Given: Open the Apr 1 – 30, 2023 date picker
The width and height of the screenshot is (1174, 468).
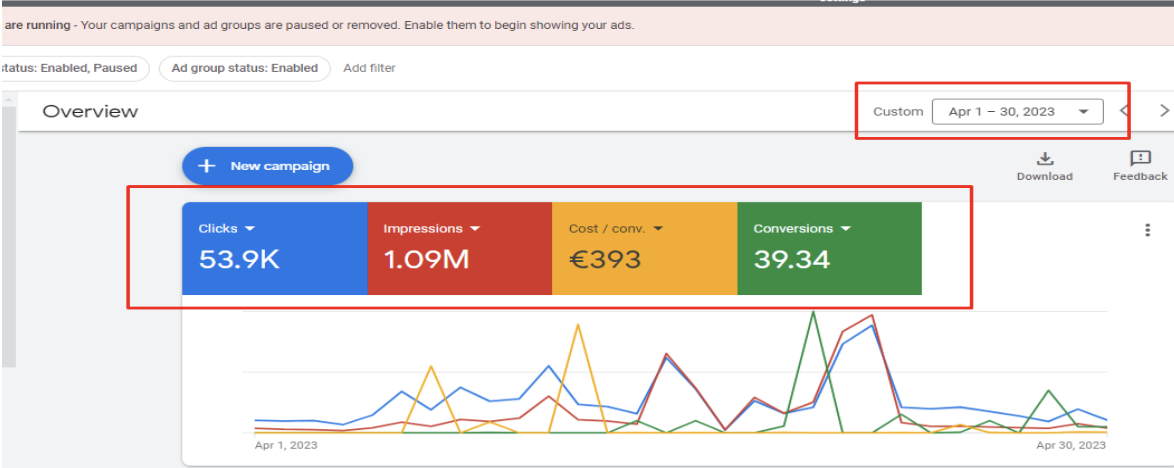Looking at the screenshot, I should coord(1017,112).
